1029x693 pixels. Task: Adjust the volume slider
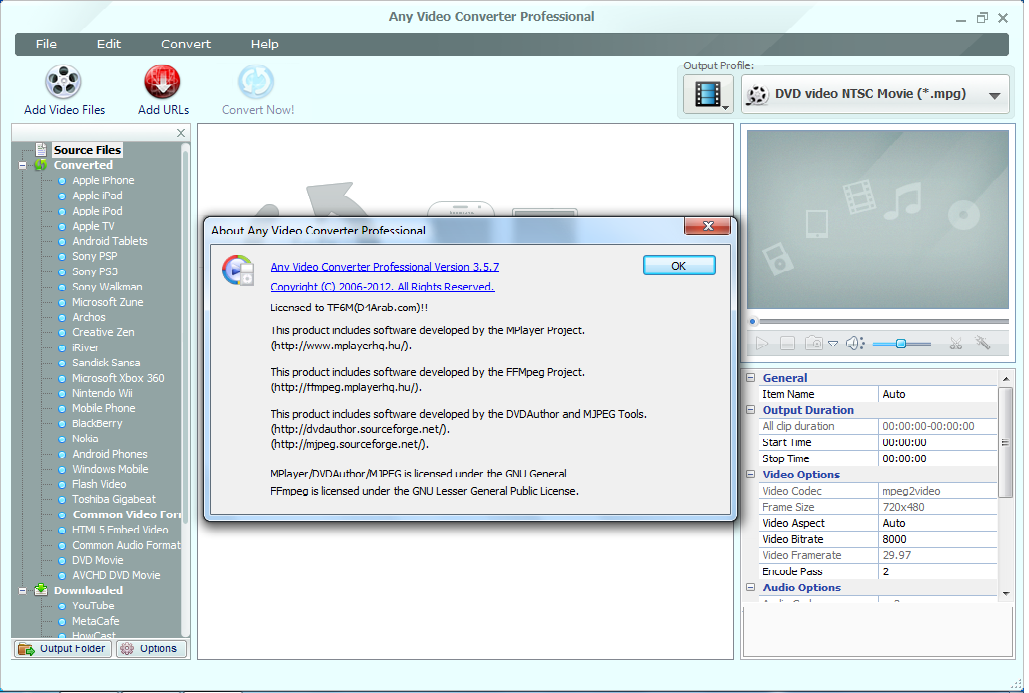[x=902, y=344]
